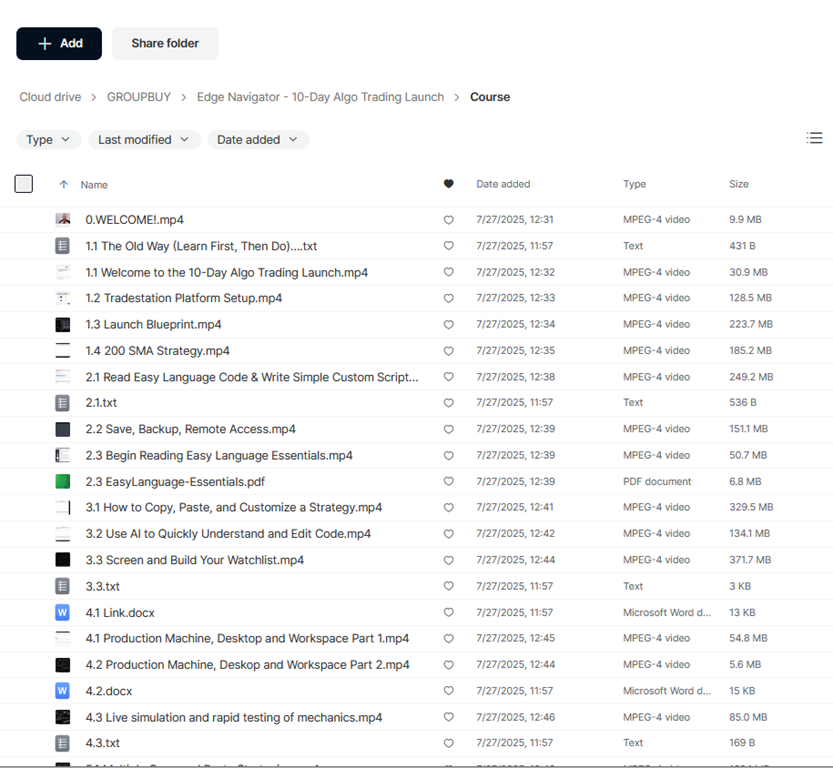833x768 pixels.
Task: Favorite 1.4 200 SMA Strategy.mp4
Action: point(448,351)
